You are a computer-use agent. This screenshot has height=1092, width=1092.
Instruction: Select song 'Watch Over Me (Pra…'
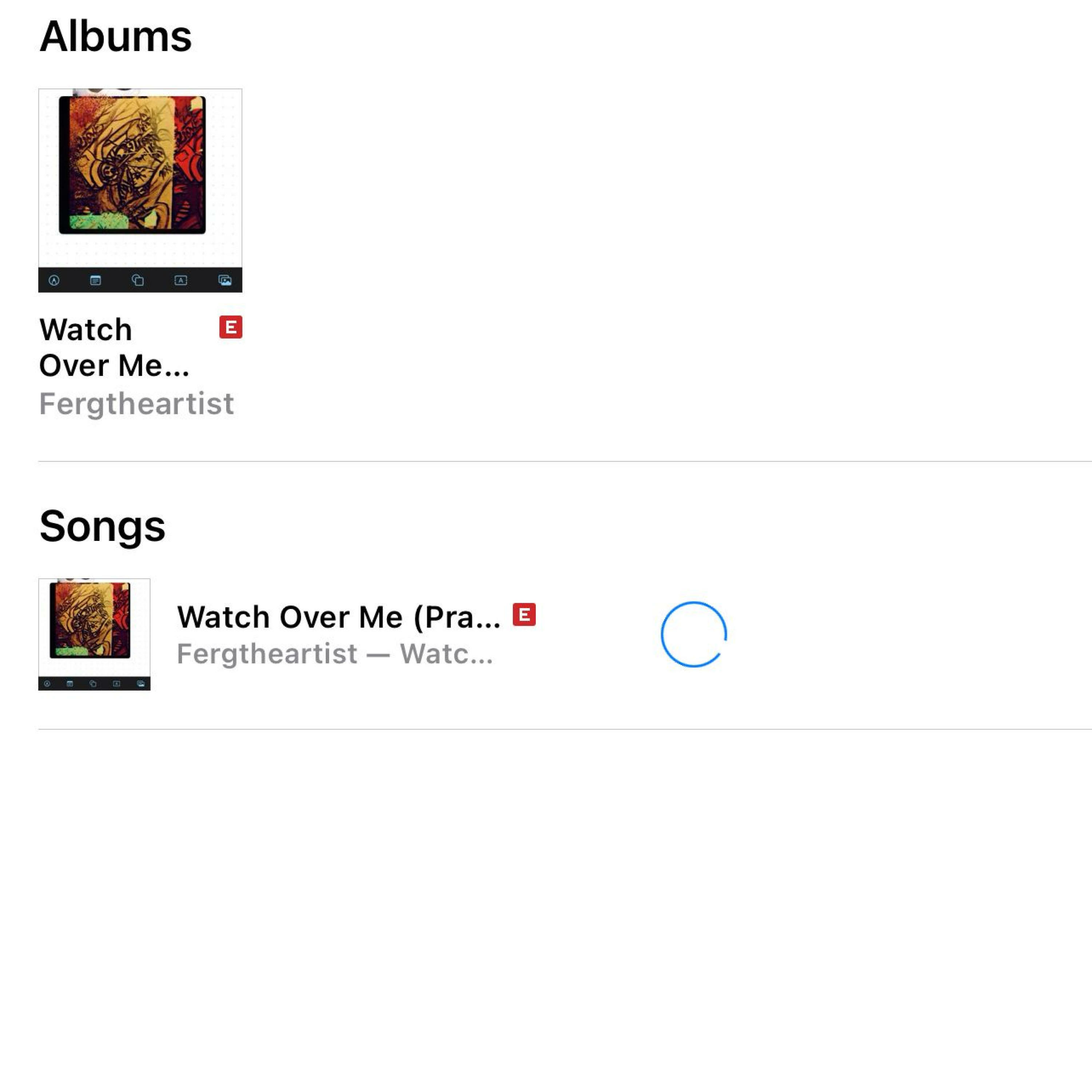[339, 617]
